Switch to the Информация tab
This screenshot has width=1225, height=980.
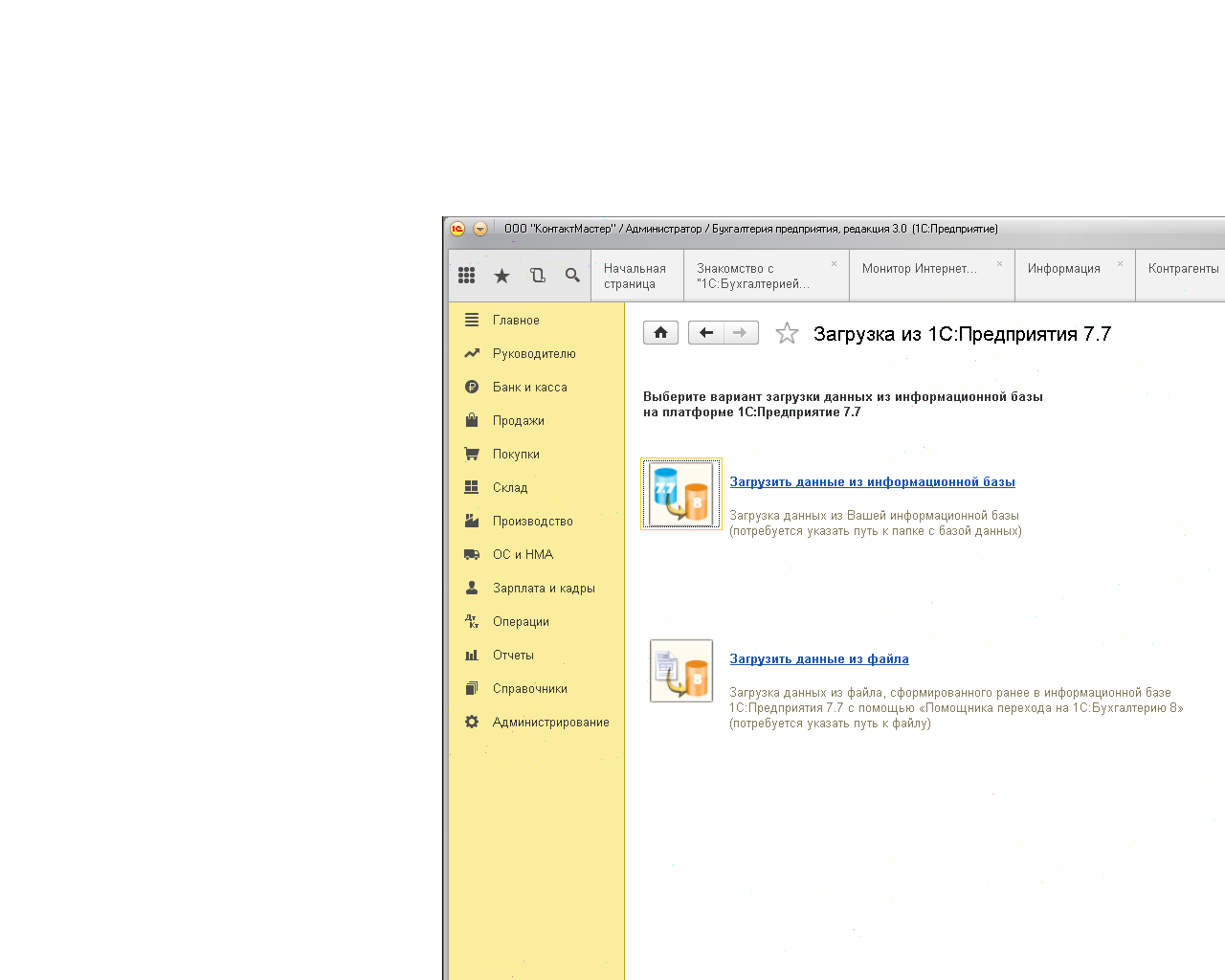pos(1063,269)
